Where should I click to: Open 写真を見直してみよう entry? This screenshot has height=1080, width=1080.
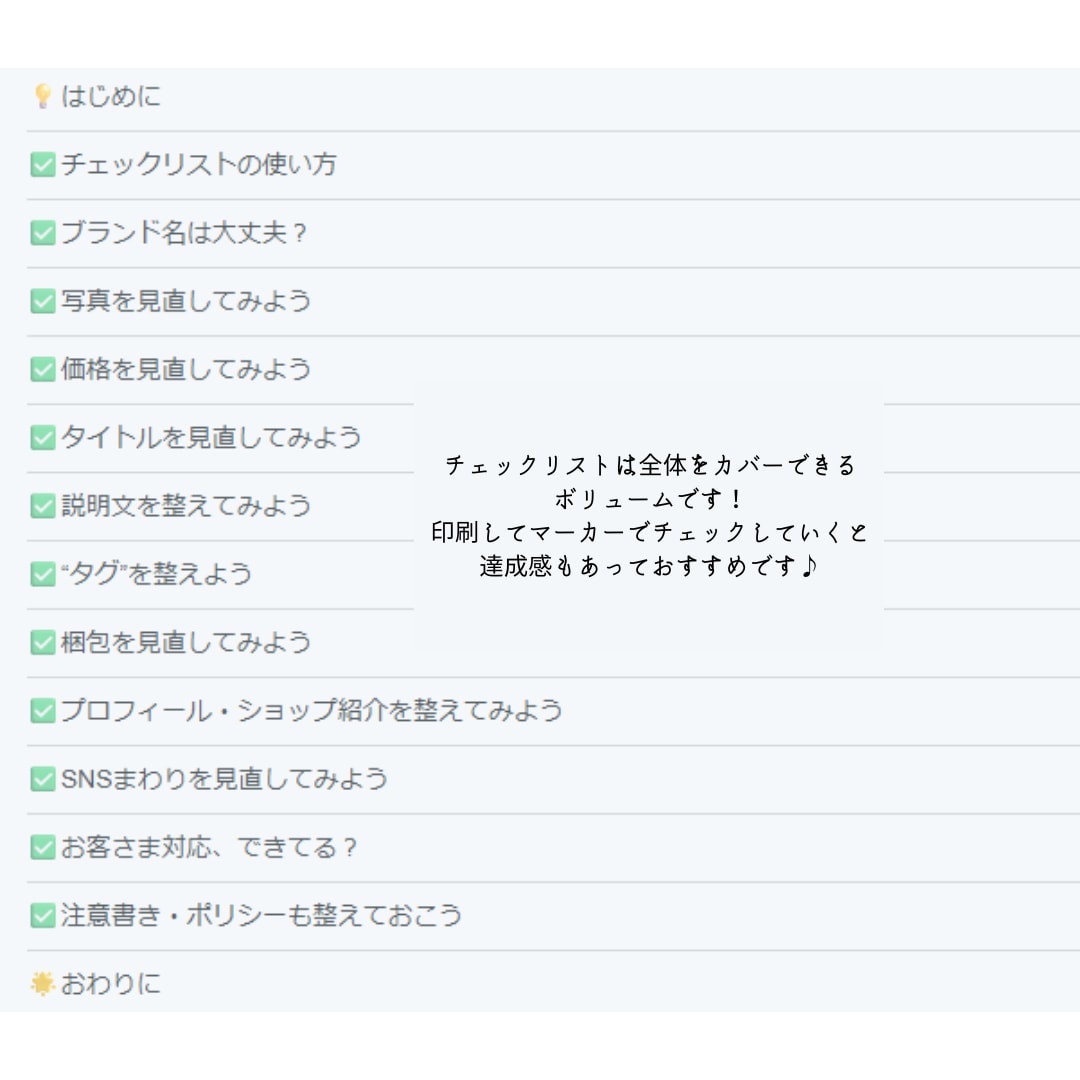(x=186, y=301)
